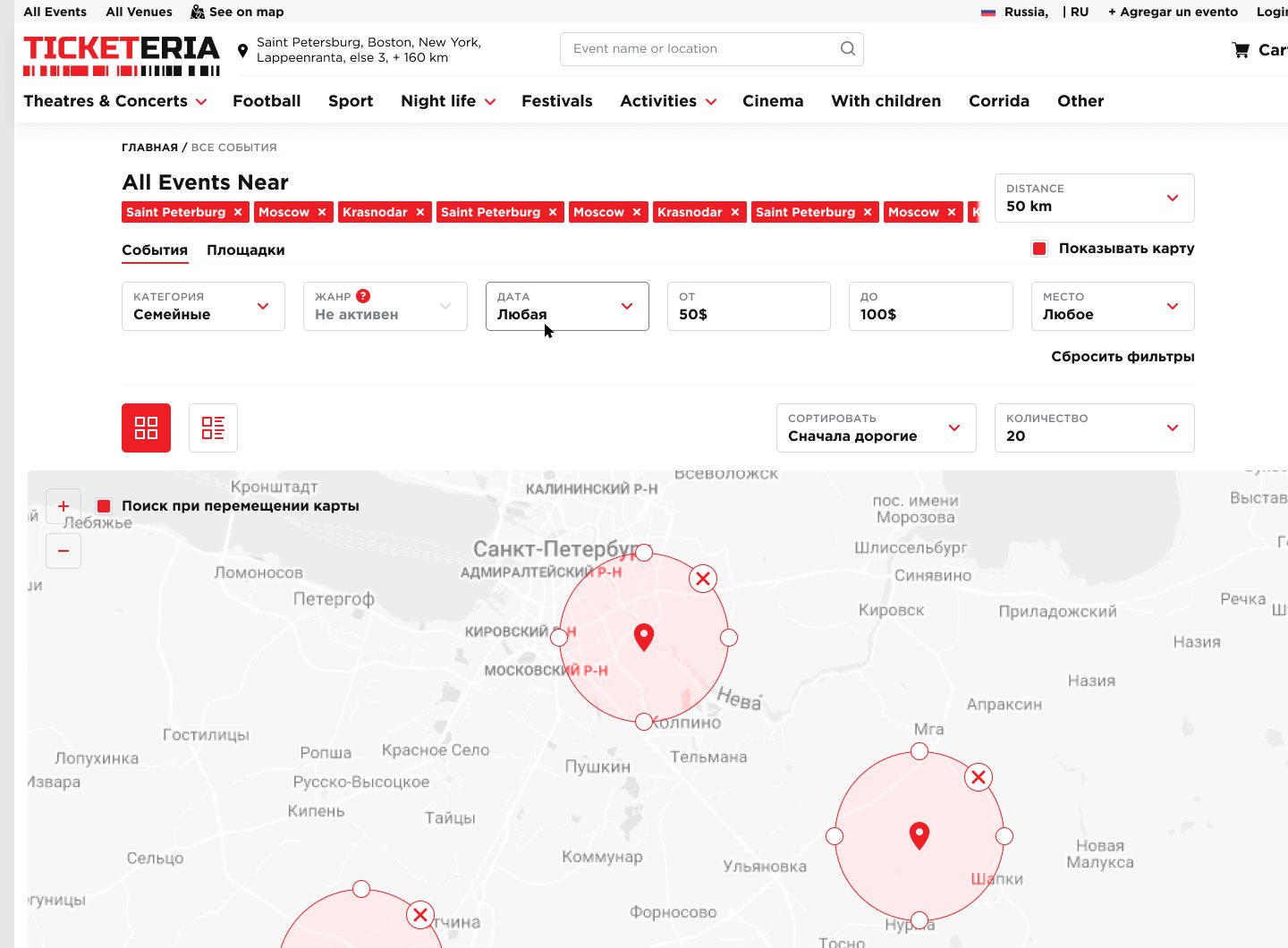Open the With children category
Viewport: 1288px width, 948px height.
tap(886, 101)
